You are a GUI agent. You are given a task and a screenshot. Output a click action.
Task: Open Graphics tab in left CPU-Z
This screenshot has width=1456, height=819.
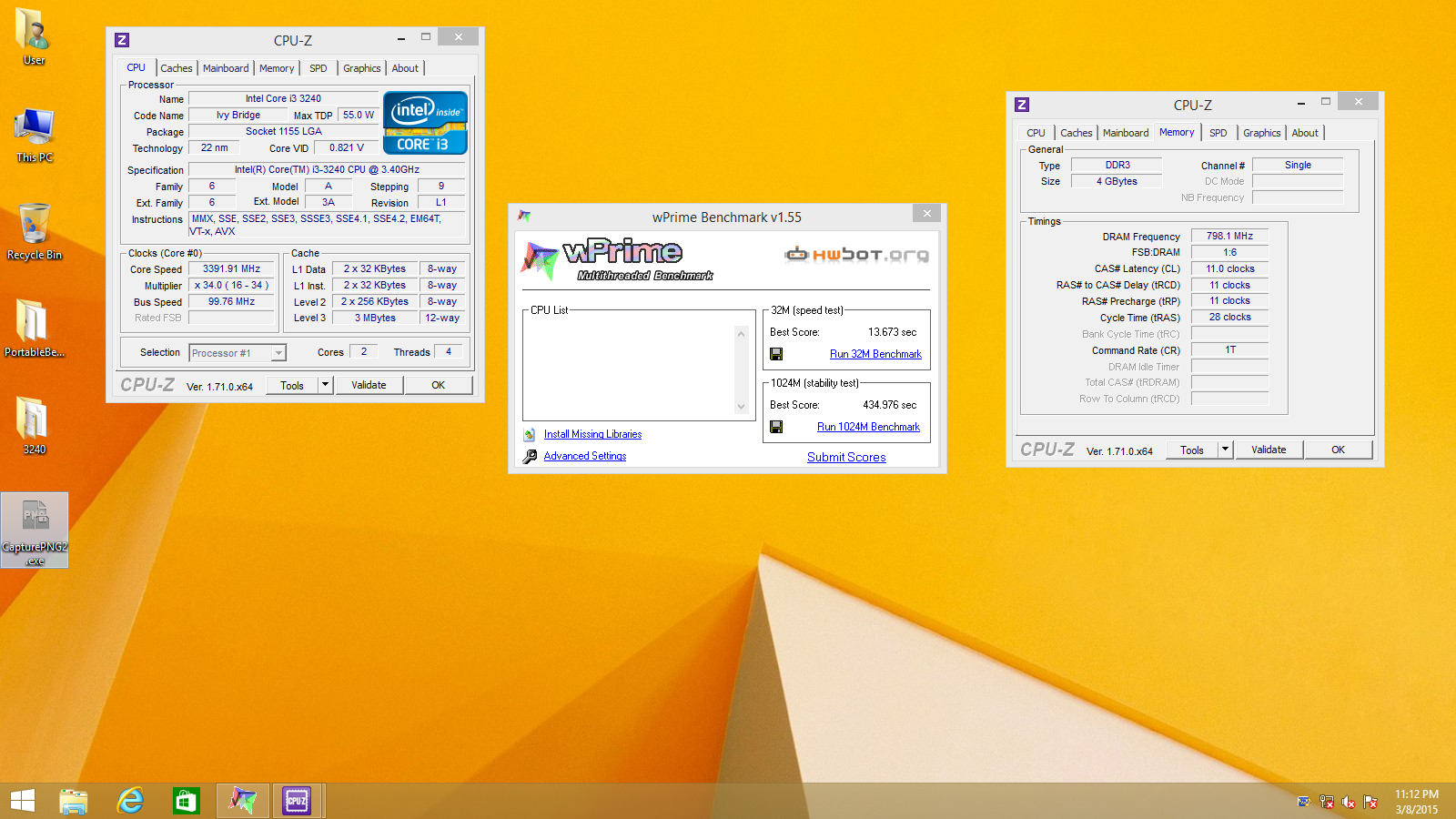click(362, 68)
